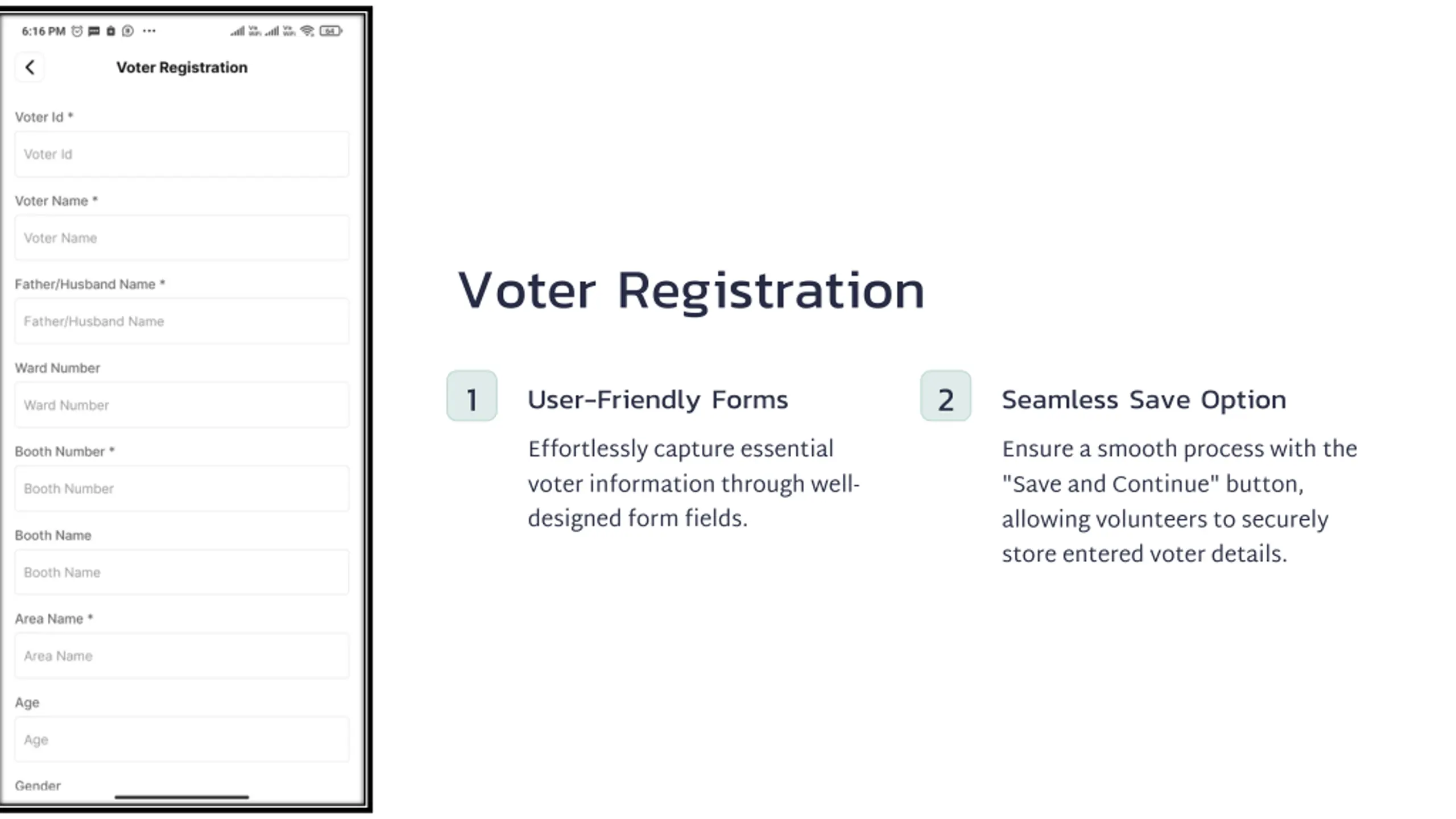Click the User-Friendly Forms heading
Image resolution: width=1456 pixels, height=819 pixels.
(x=657, y=400)
